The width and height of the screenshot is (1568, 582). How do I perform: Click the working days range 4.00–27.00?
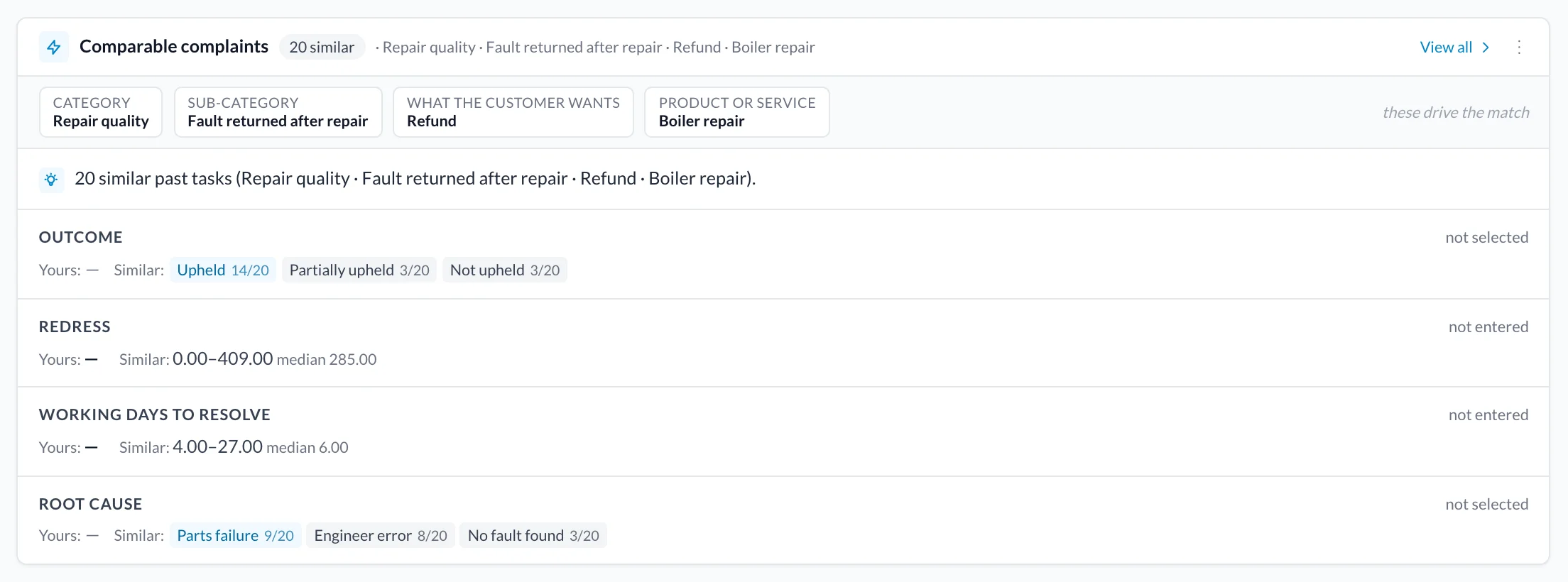[217, 446]
